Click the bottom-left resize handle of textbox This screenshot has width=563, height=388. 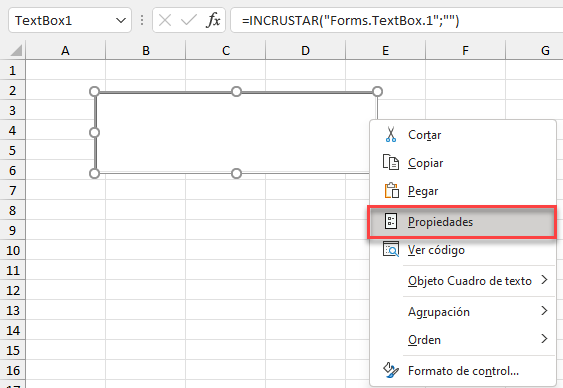(94, 174)
